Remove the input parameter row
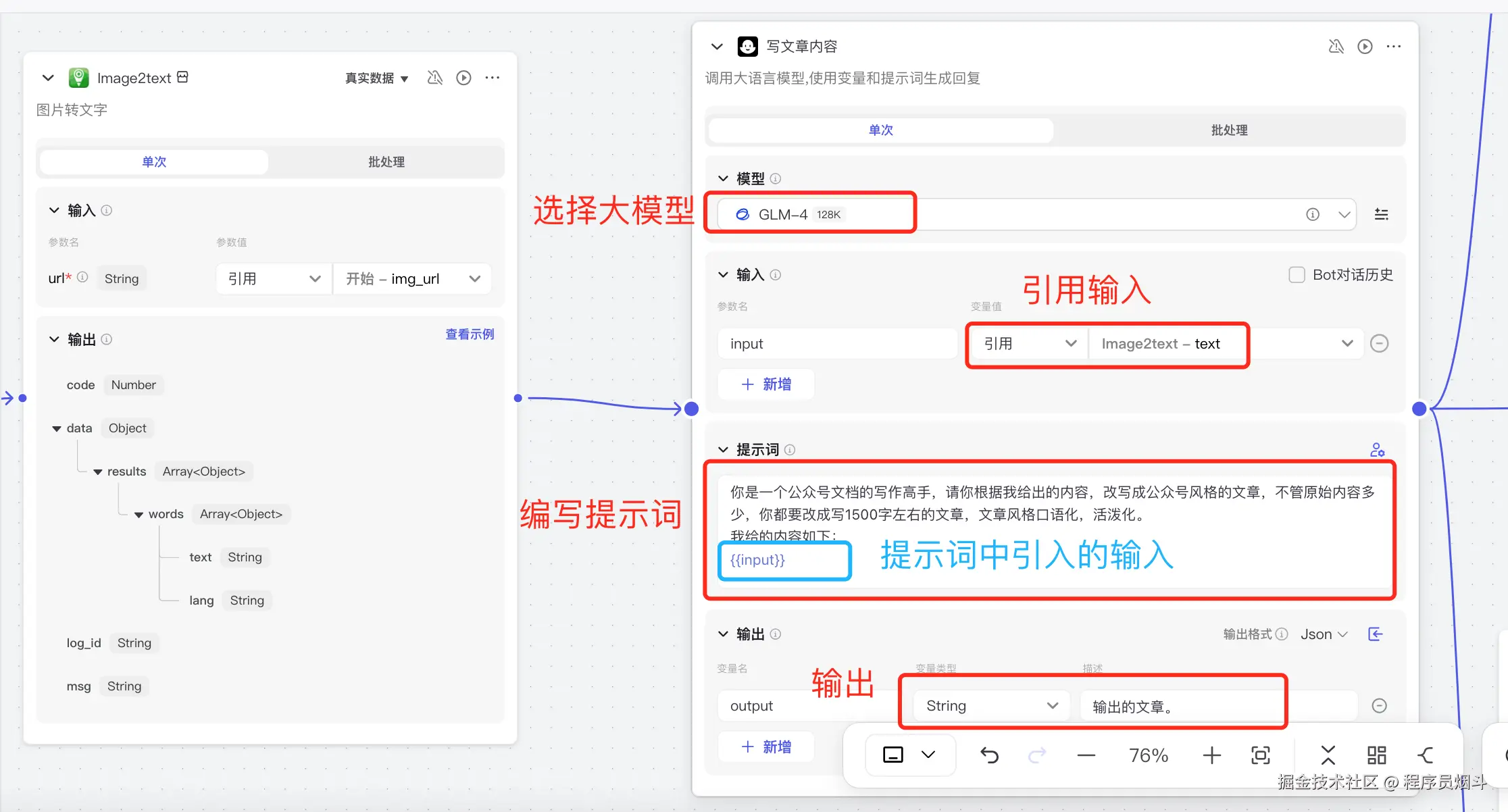The image size is (1508, 812). (1379, 343)
